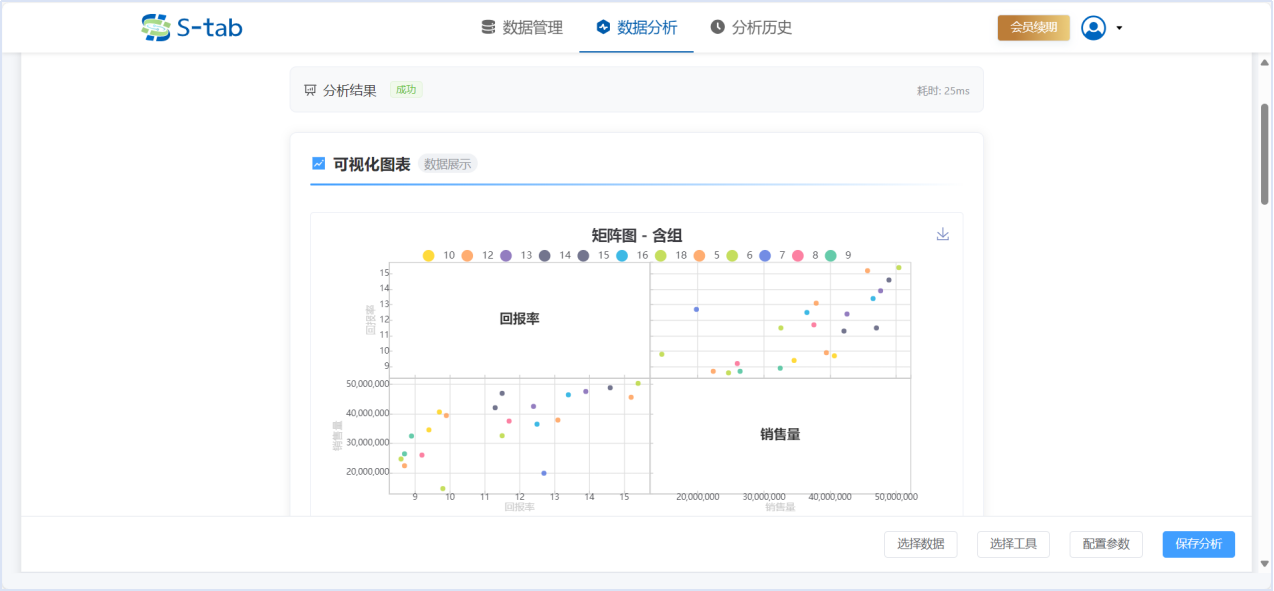Viewport: 1274px width, 591px height.
Task: Toggle legend series 10 visibility
Action: tap(438, 256)
